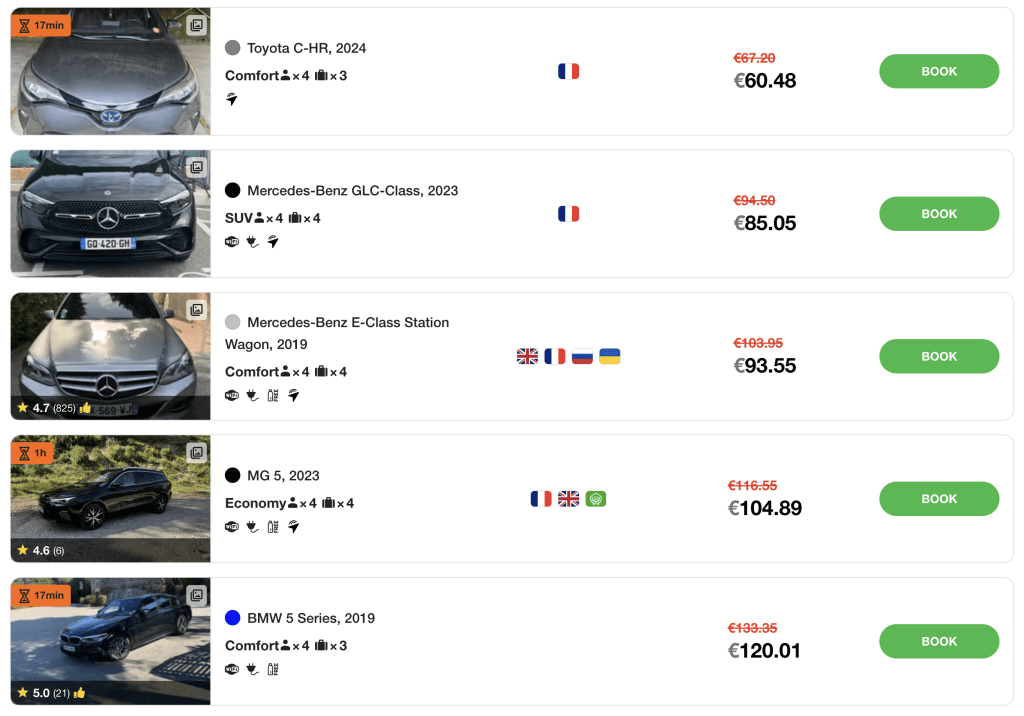Click the black color swatch beside MG 5
This screenshot has height=716, width=1024.
(231, 475)
